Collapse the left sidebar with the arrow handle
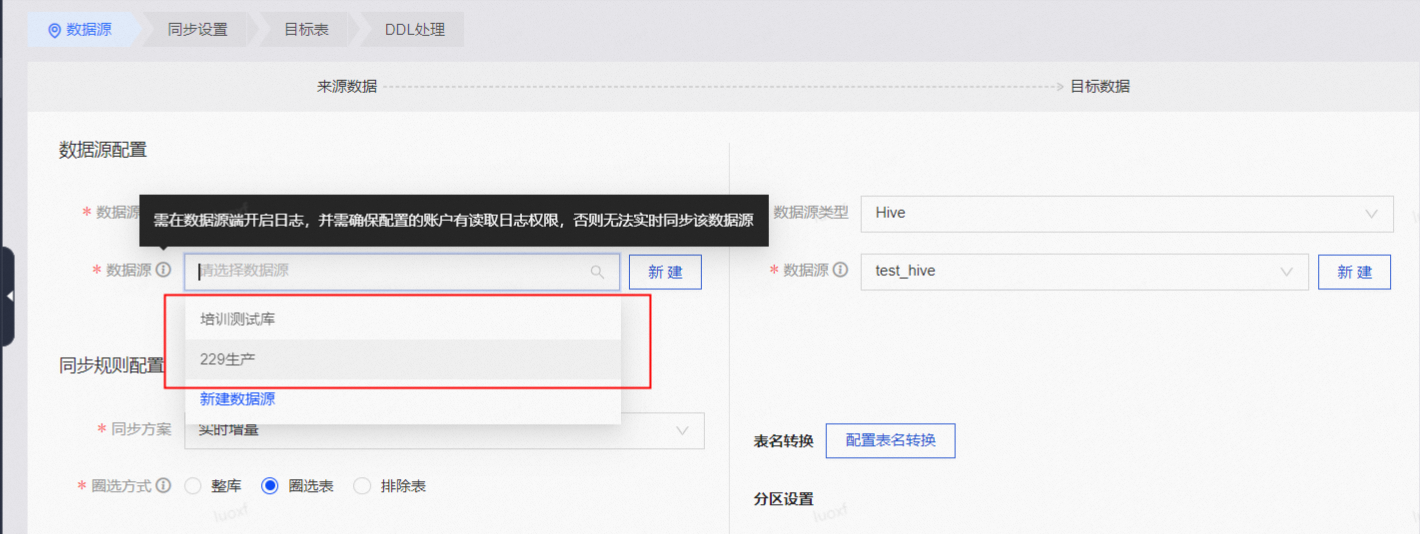The image size is (1420, 534). point(9,297)
